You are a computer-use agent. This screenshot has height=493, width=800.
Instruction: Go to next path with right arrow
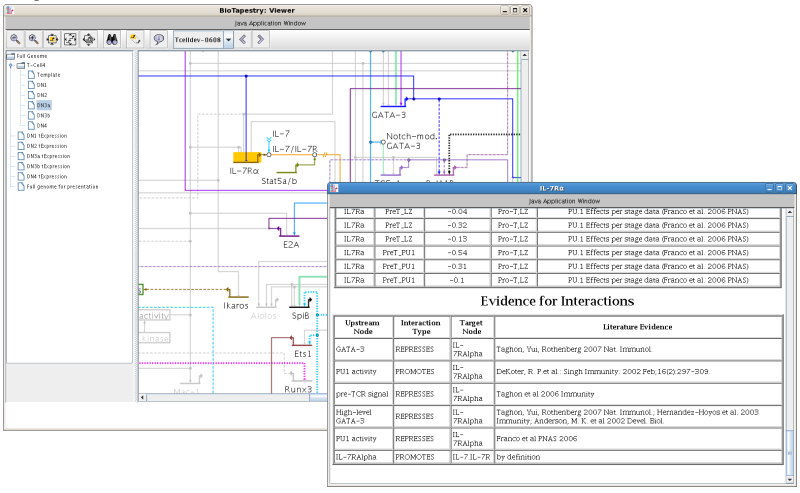click(x=260, y=39)
